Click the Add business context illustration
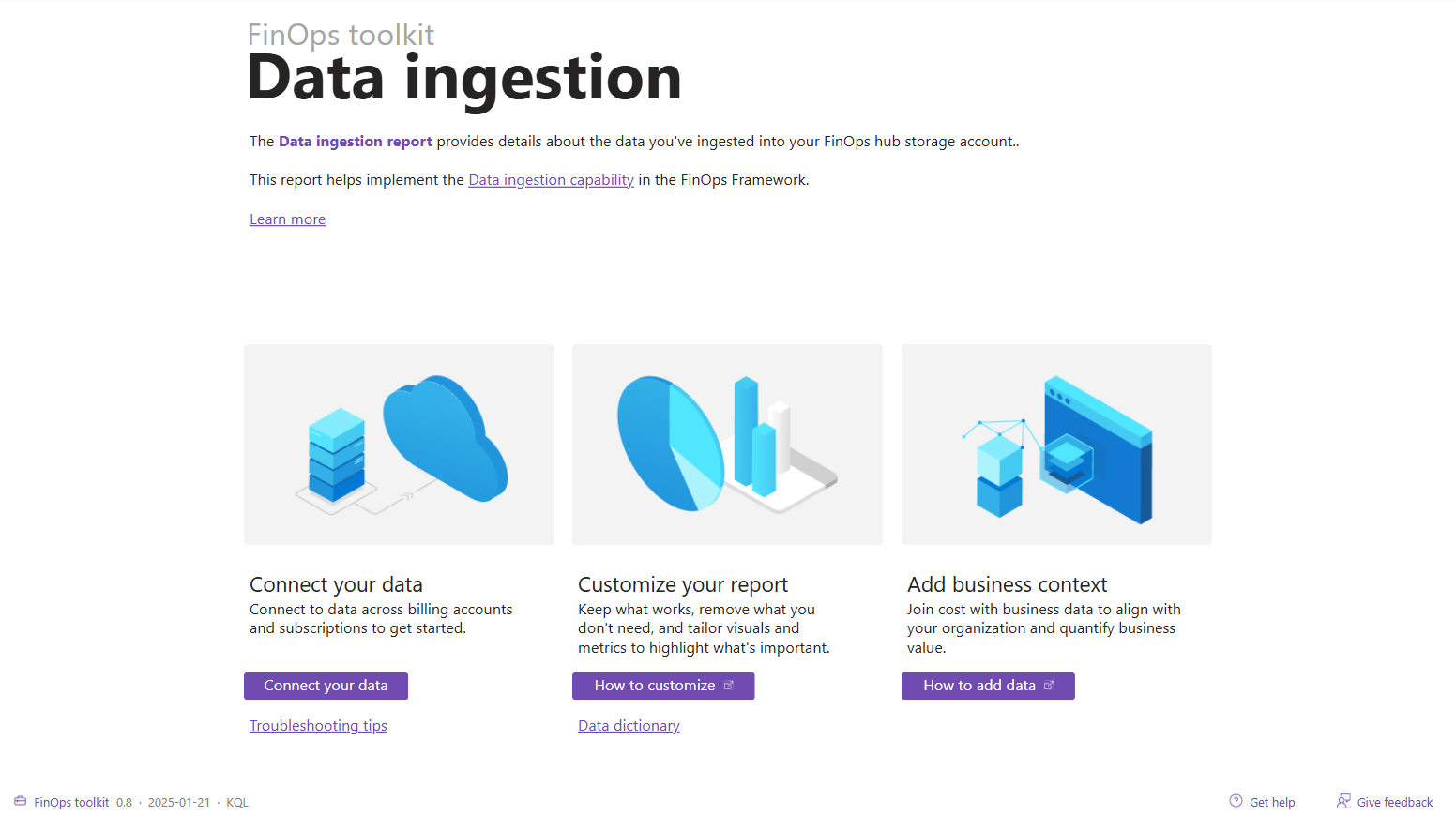This screenshot has width=1456, height=816. coord(1056,445)
